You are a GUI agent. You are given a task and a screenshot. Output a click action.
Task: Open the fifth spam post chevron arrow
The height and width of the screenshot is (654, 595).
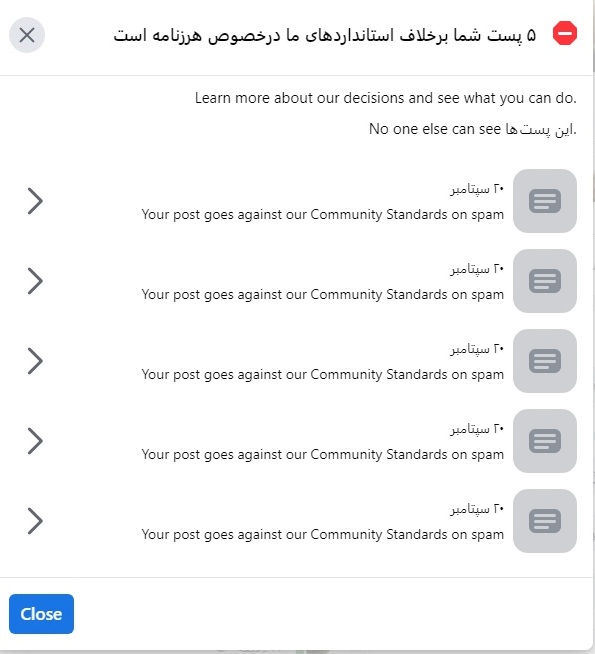pos(35,521)
